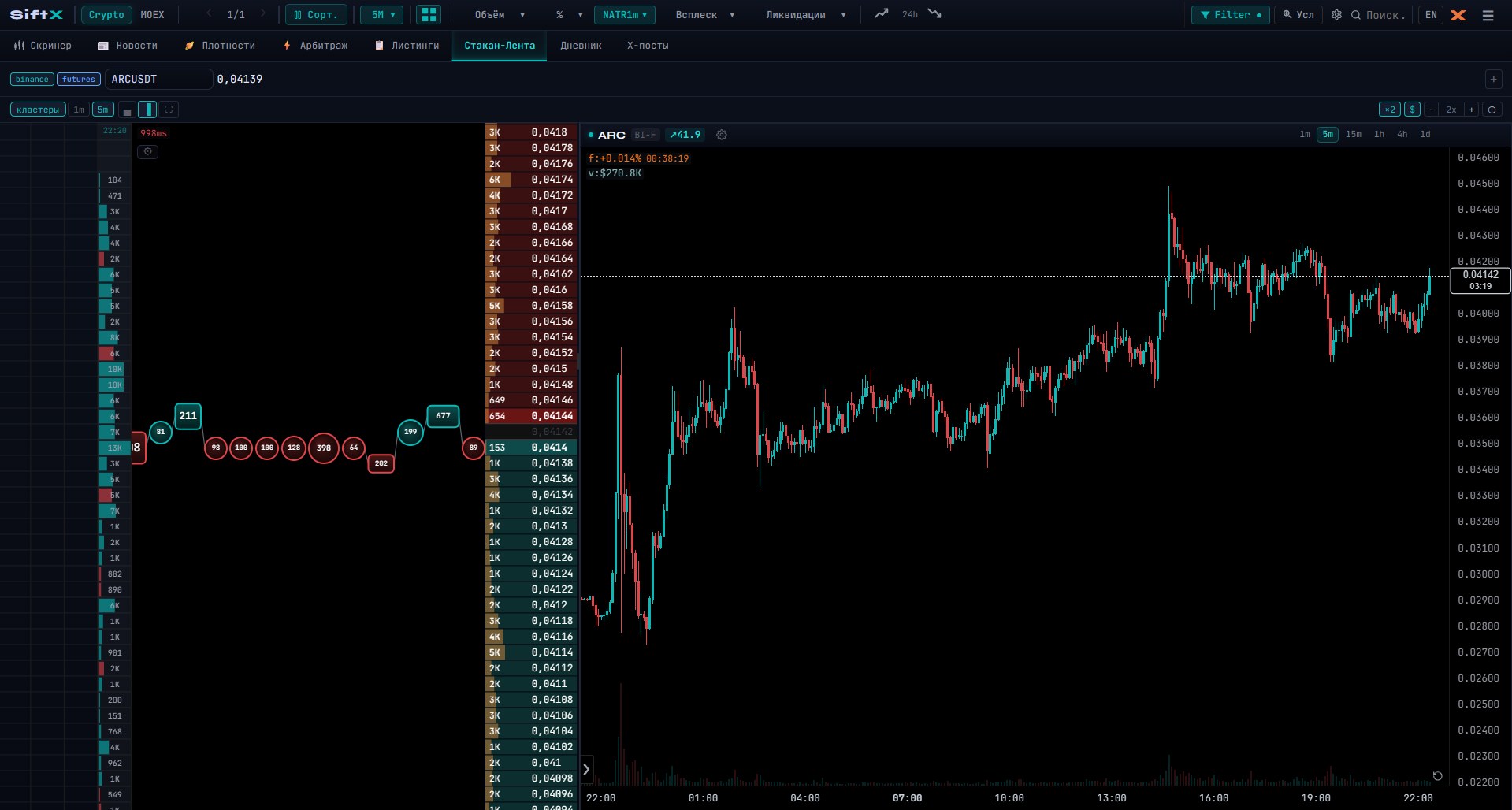
Task: Click the crosshair target icon near 2x
Action: [1492, 110]
